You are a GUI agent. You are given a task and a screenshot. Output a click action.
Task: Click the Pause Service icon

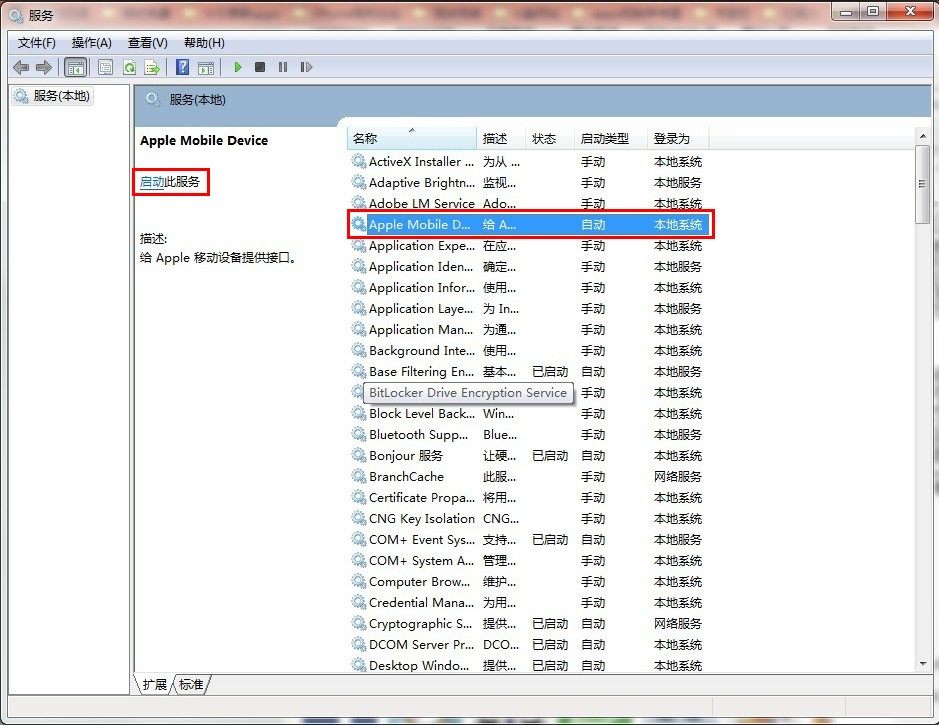285,66
